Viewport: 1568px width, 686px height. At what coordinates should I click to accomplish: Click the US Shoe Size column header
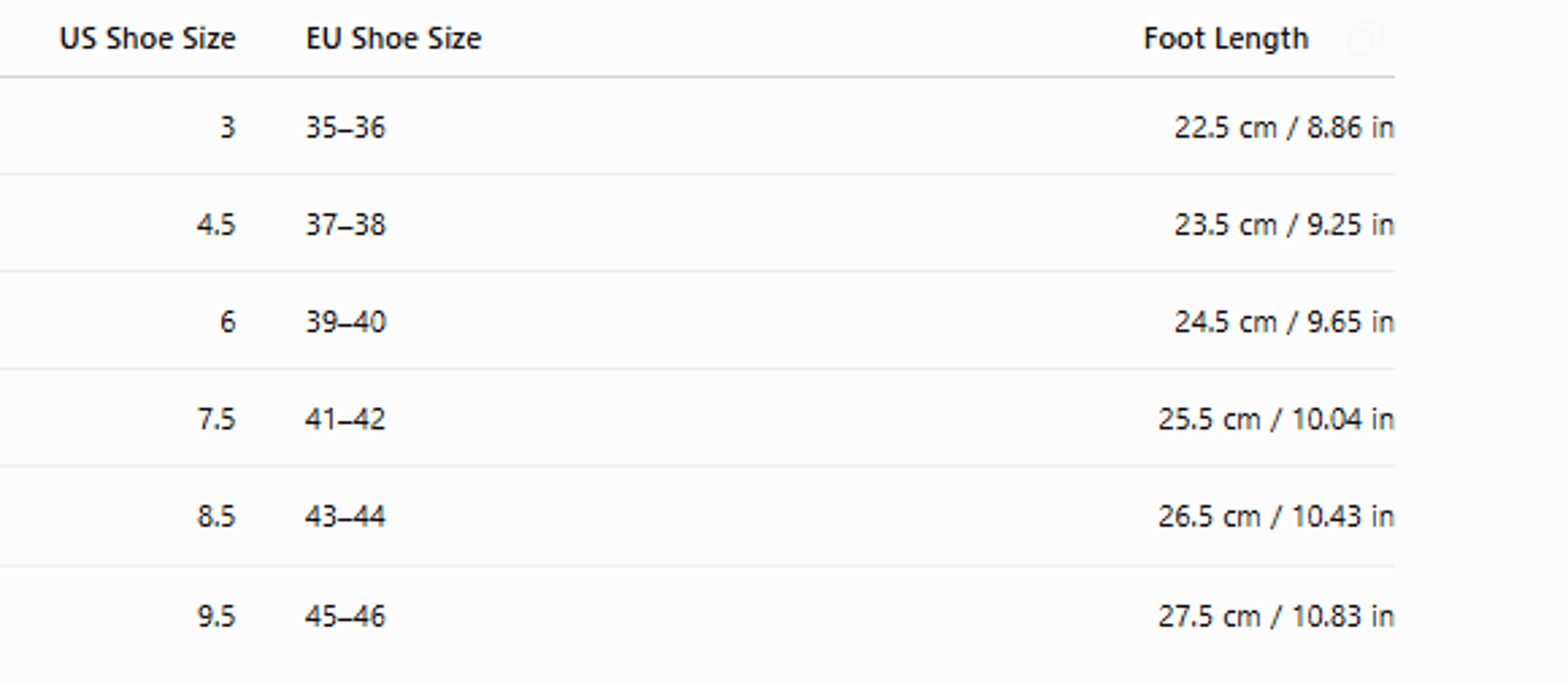click(148, 38)
